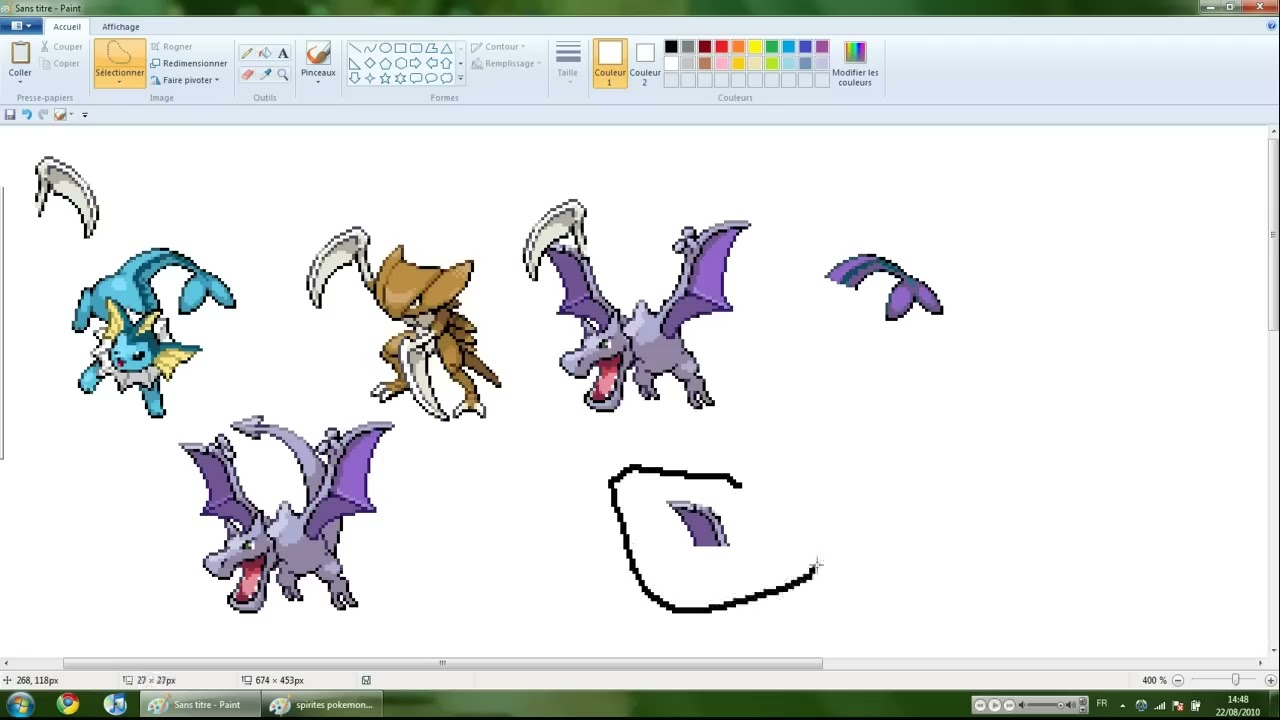The height and width of the screenshot is (720, 1280).
Task: Pick the down arrow shape
Action: 355,78
